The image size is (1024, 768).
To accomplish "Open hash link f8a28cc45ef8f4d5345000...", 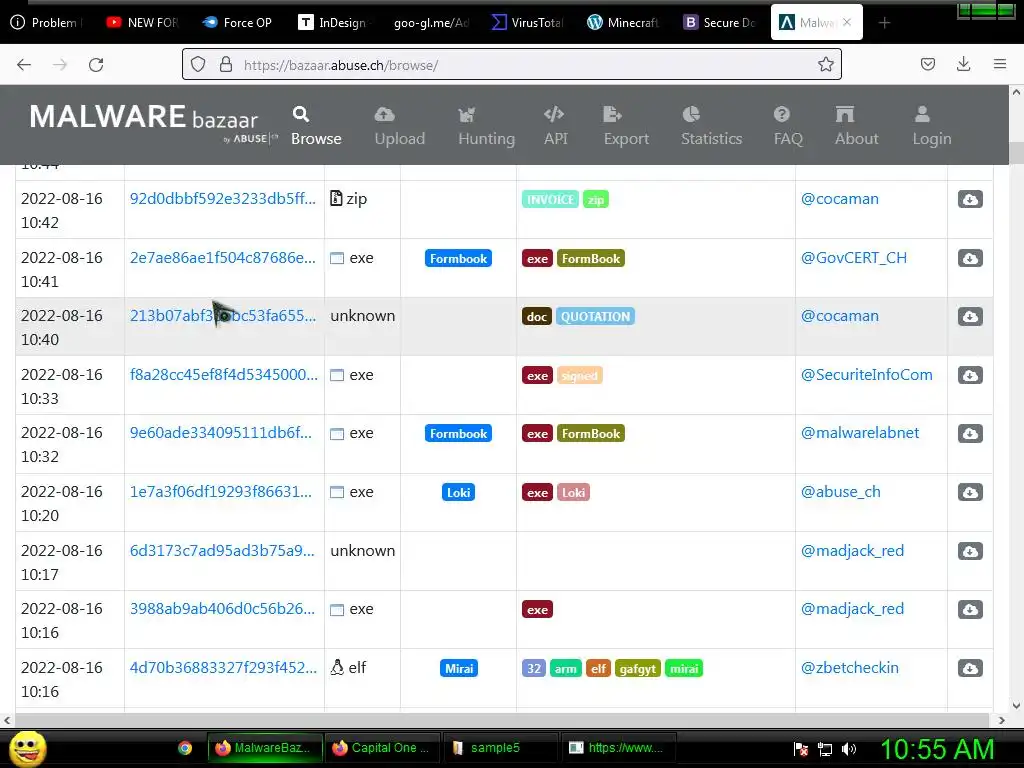I will [224, 374].
